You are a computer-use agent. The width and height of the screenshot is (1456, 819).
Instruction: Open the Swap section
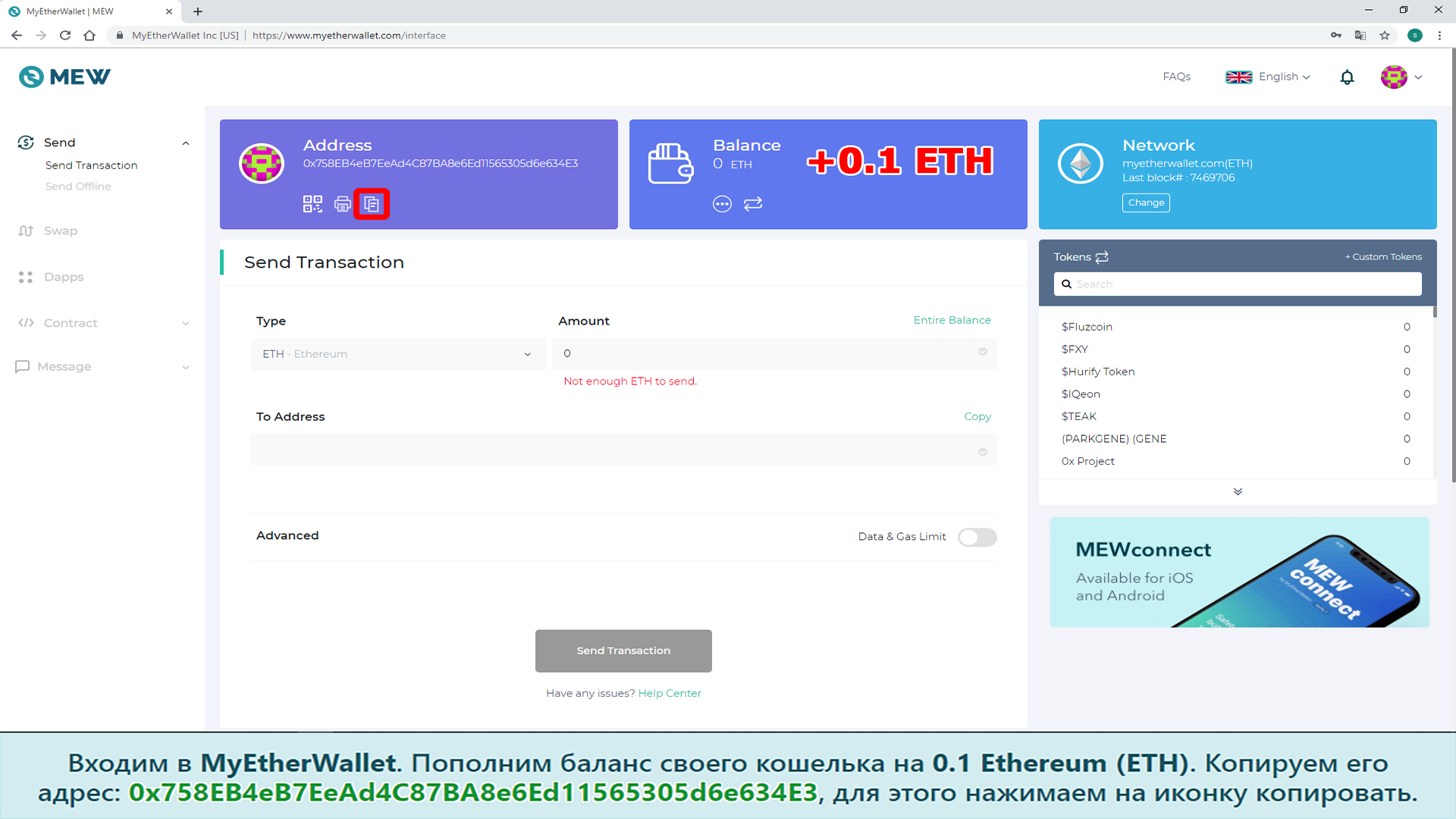(61, 231)
